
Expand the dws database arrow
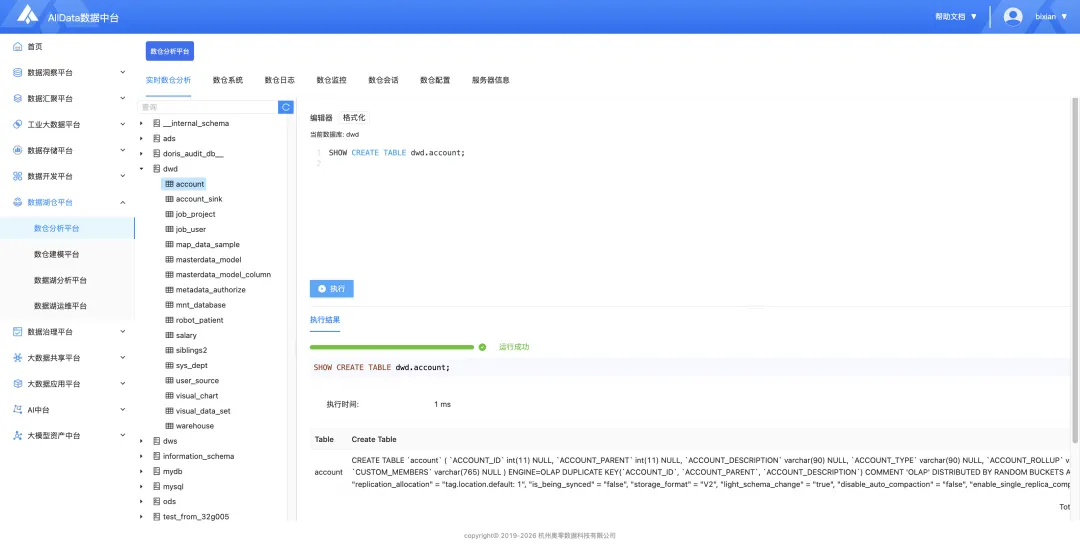point(141,441)
